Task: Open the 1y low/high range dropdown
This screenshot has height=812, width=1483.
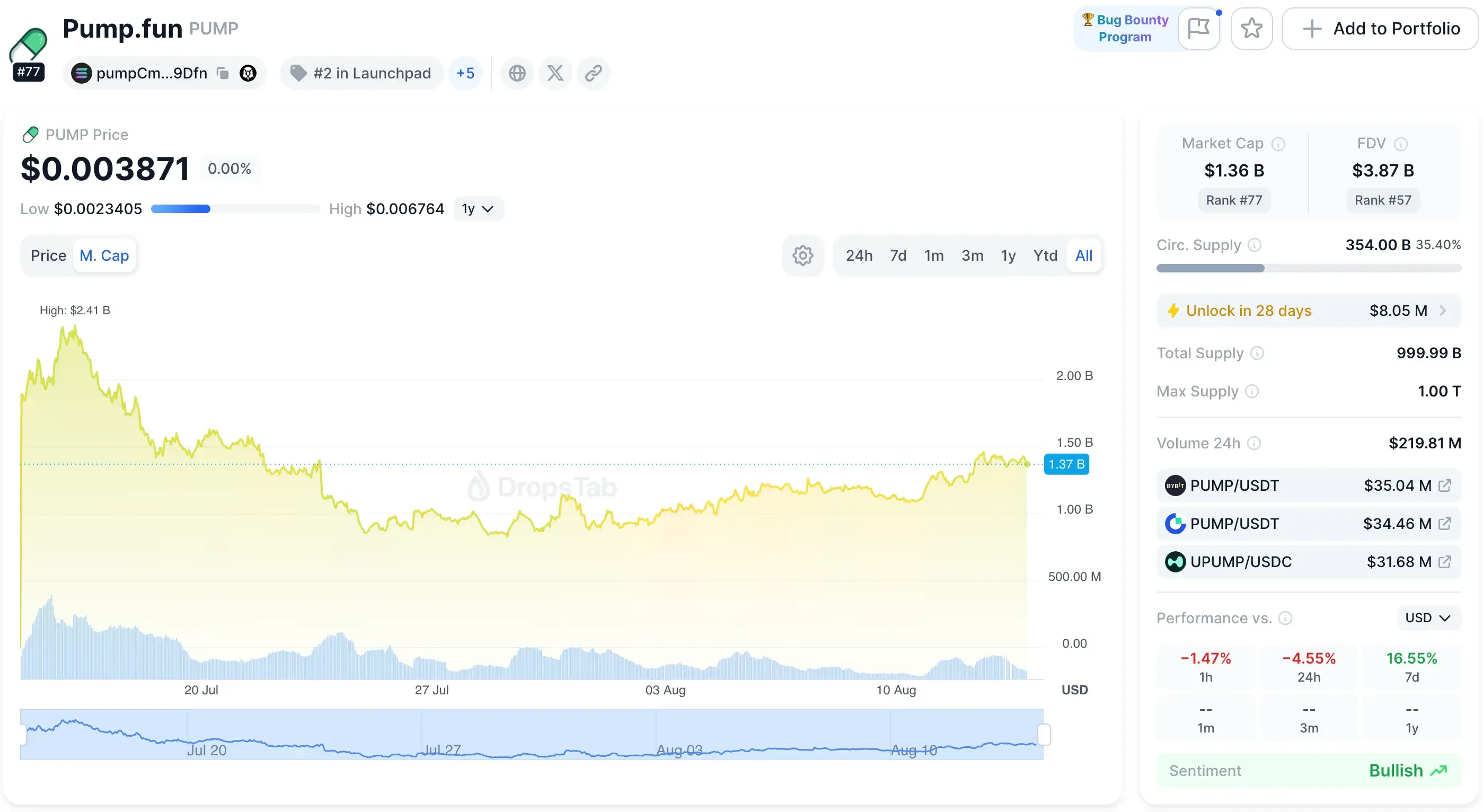Action: tap(478, 208)
